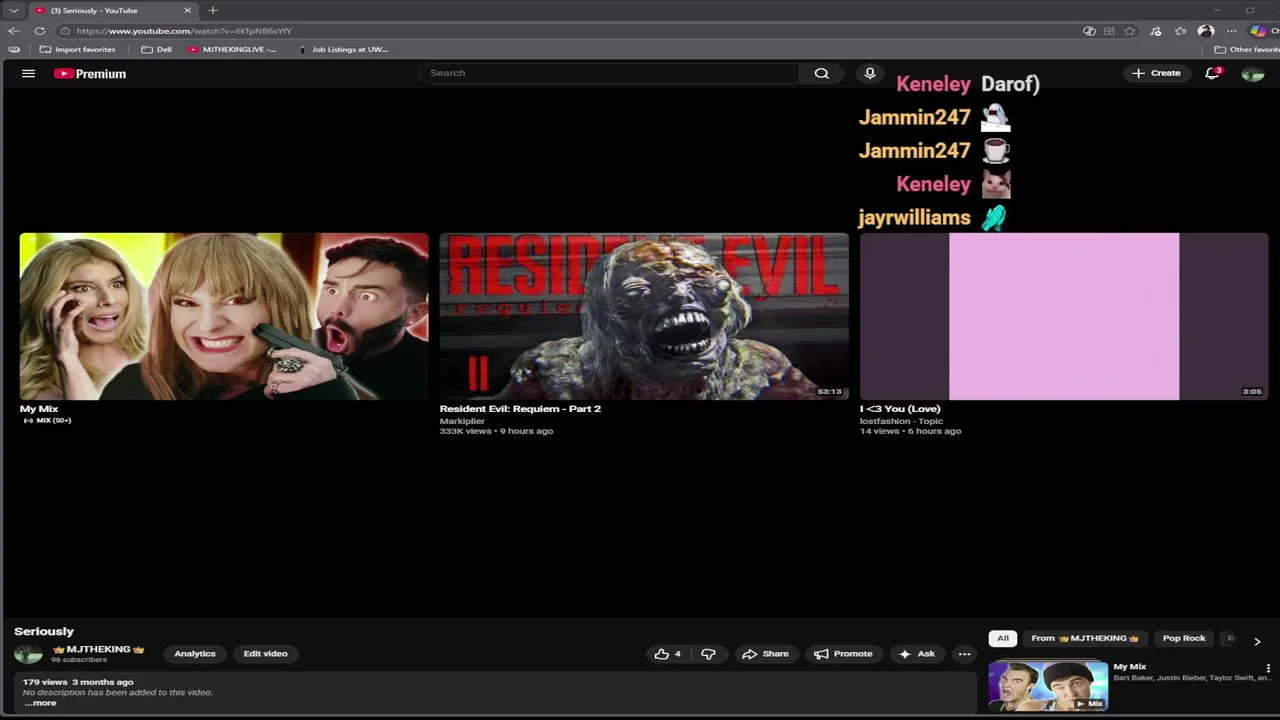Image resolution: width=1280 pixels, height=720 pixels.
Task: Click the like count 4
Action: tap(677, 654)
